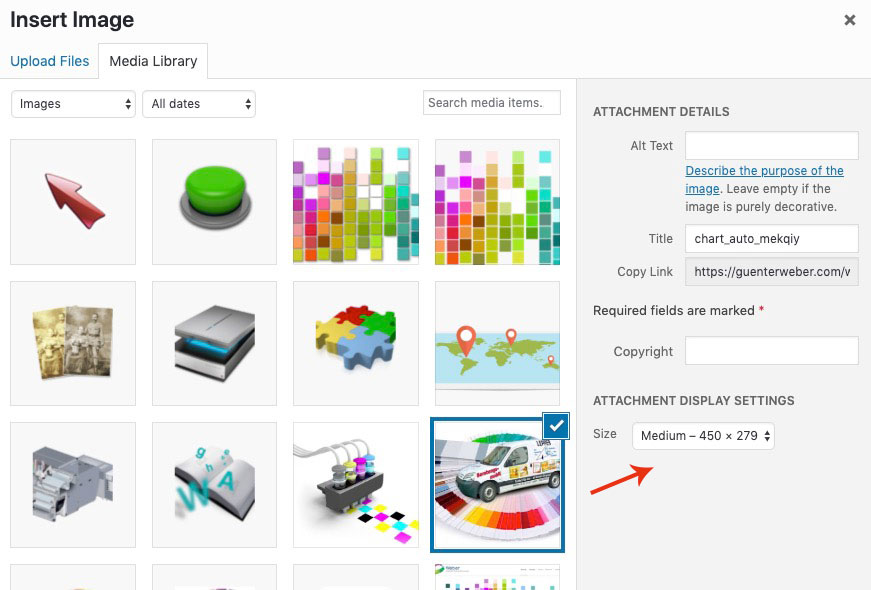
Task: Deselect the van image via its checkmark
Action: click(556, 426)
